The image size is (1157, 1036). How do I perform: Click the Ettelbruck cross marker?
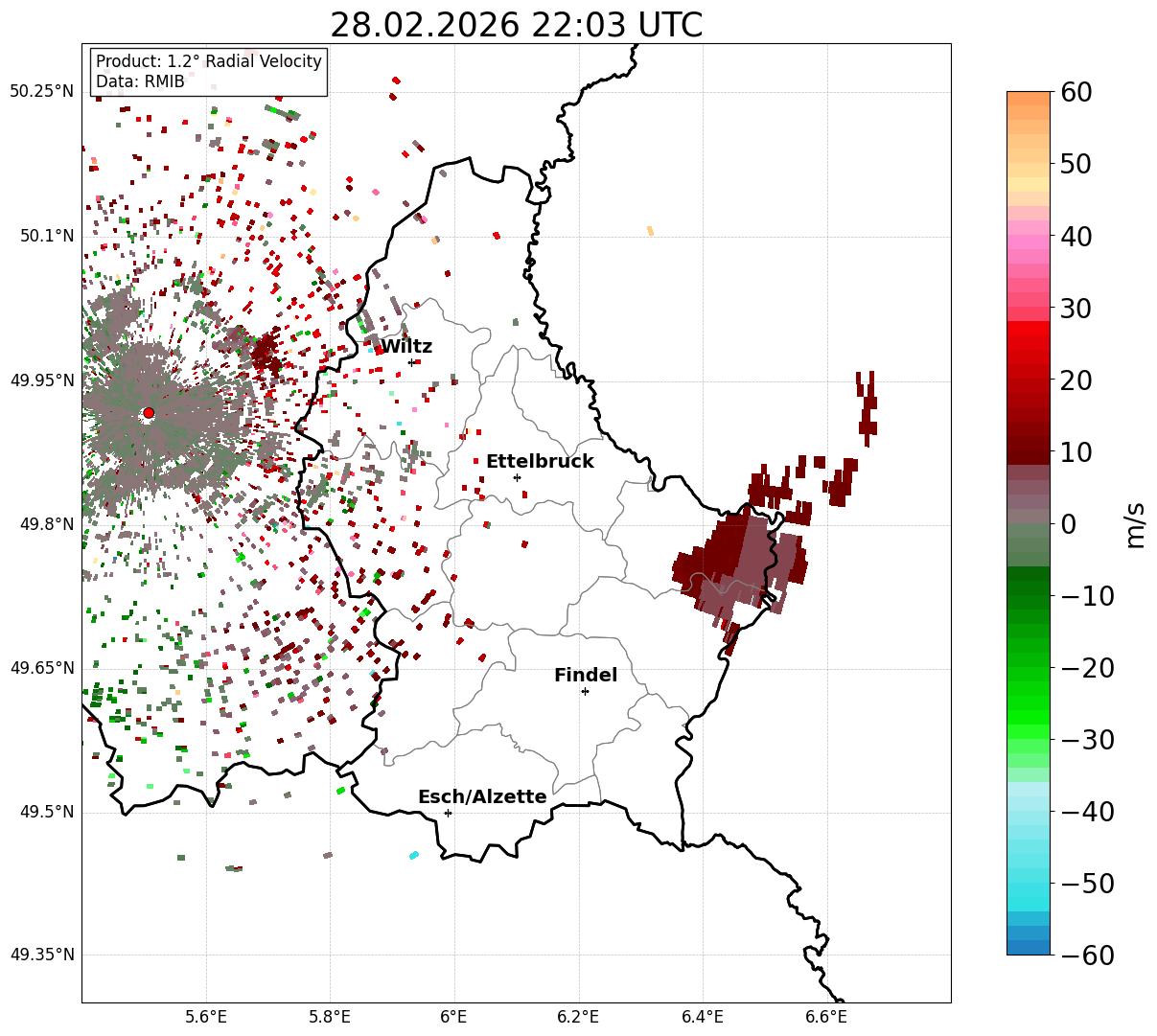pos(517,477)
